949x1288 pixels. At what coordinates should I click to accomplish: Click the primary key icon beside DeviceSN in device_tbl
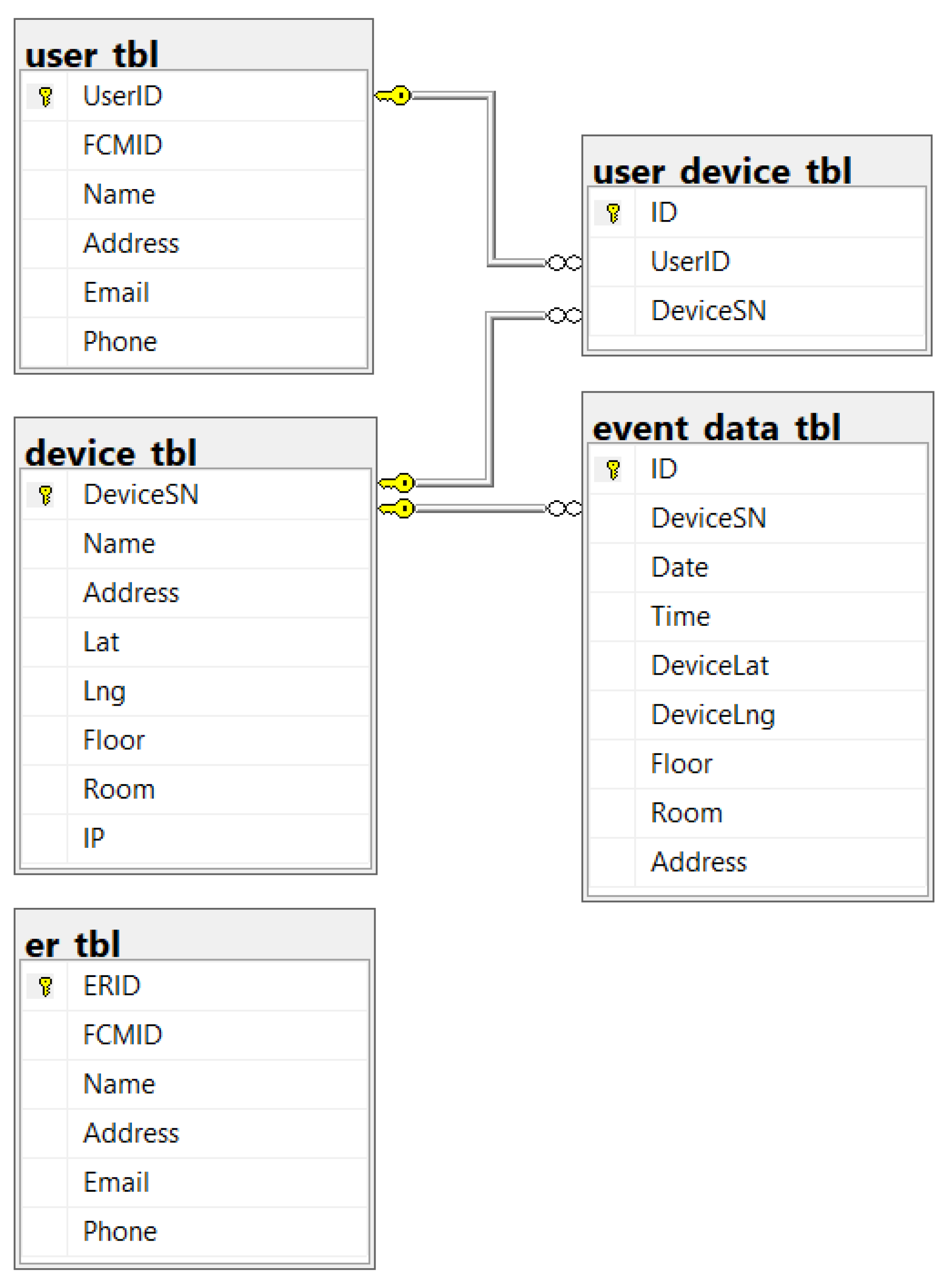[x=45, y=495]
